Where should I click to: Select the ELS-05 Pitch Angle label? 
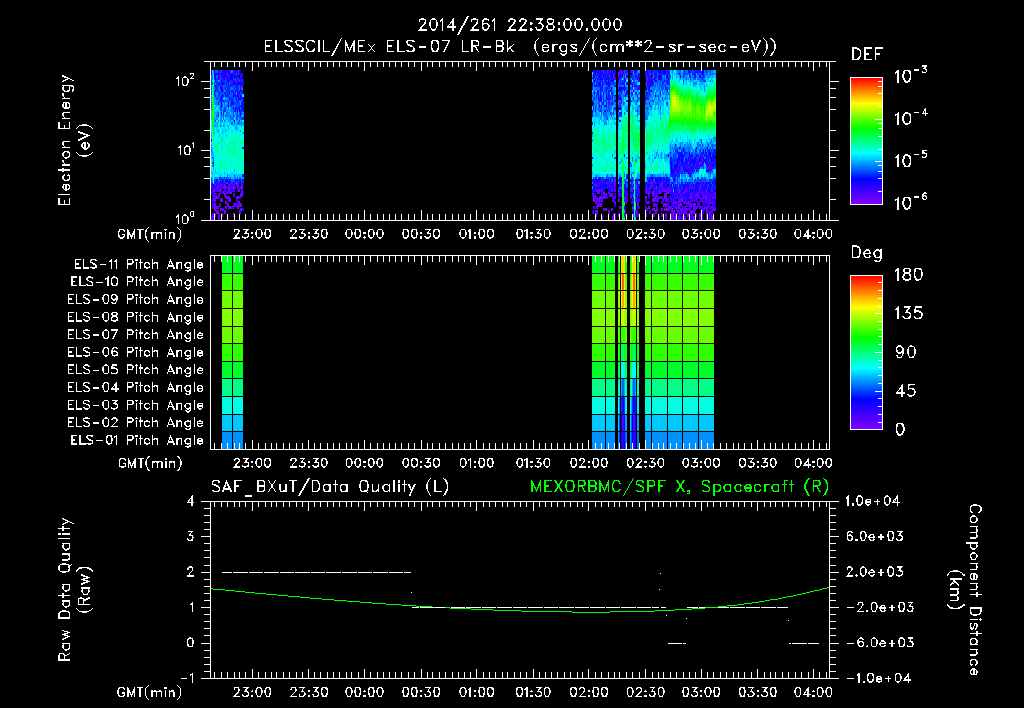[135, 370]
